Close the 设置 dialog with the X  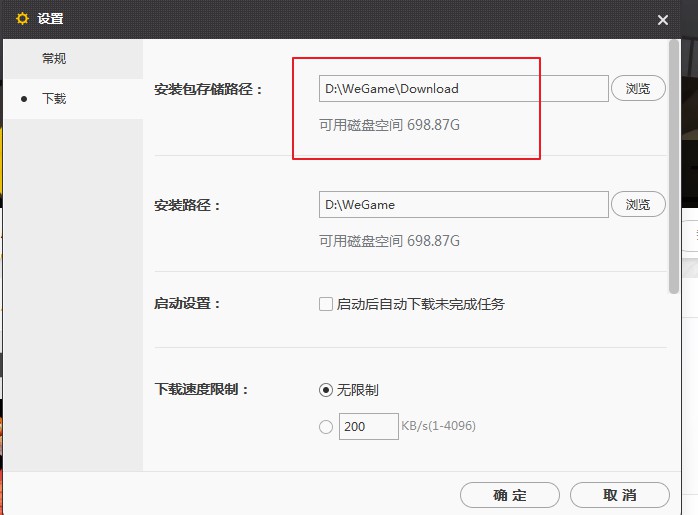663,20
